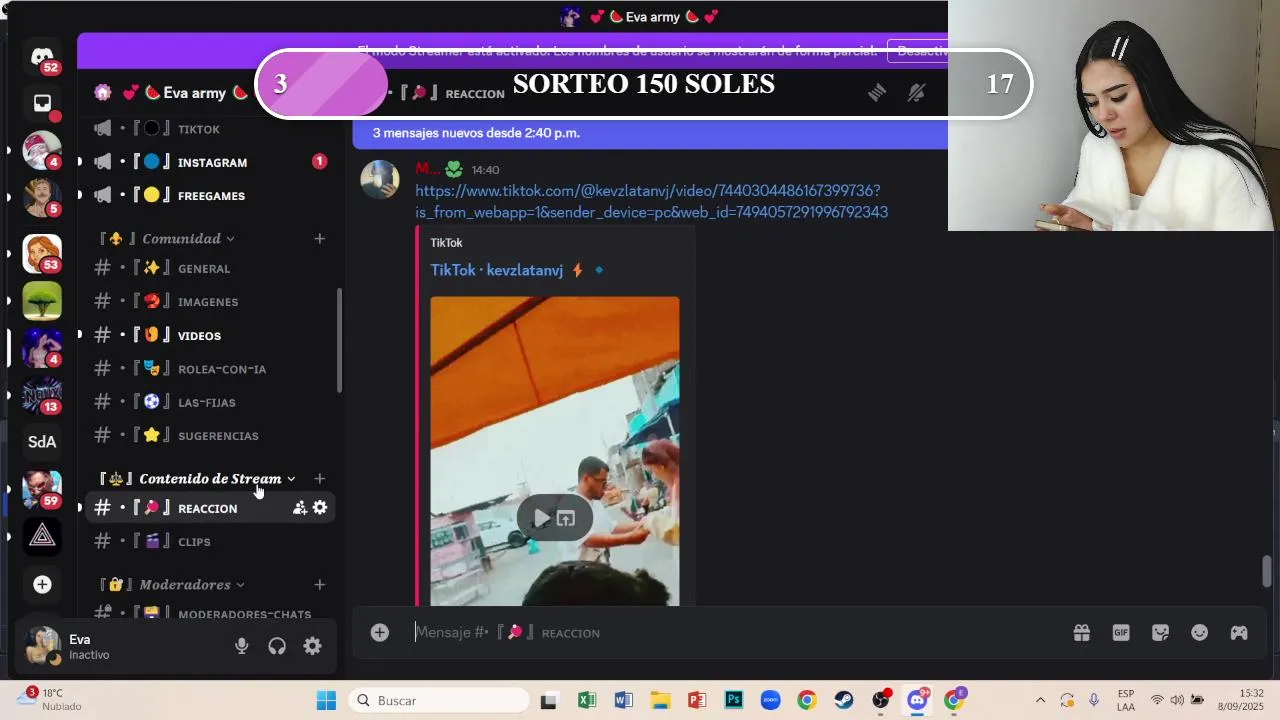Send a gift using the gift icon
The image size is (1280, 720).
[x=1081, y=632]
